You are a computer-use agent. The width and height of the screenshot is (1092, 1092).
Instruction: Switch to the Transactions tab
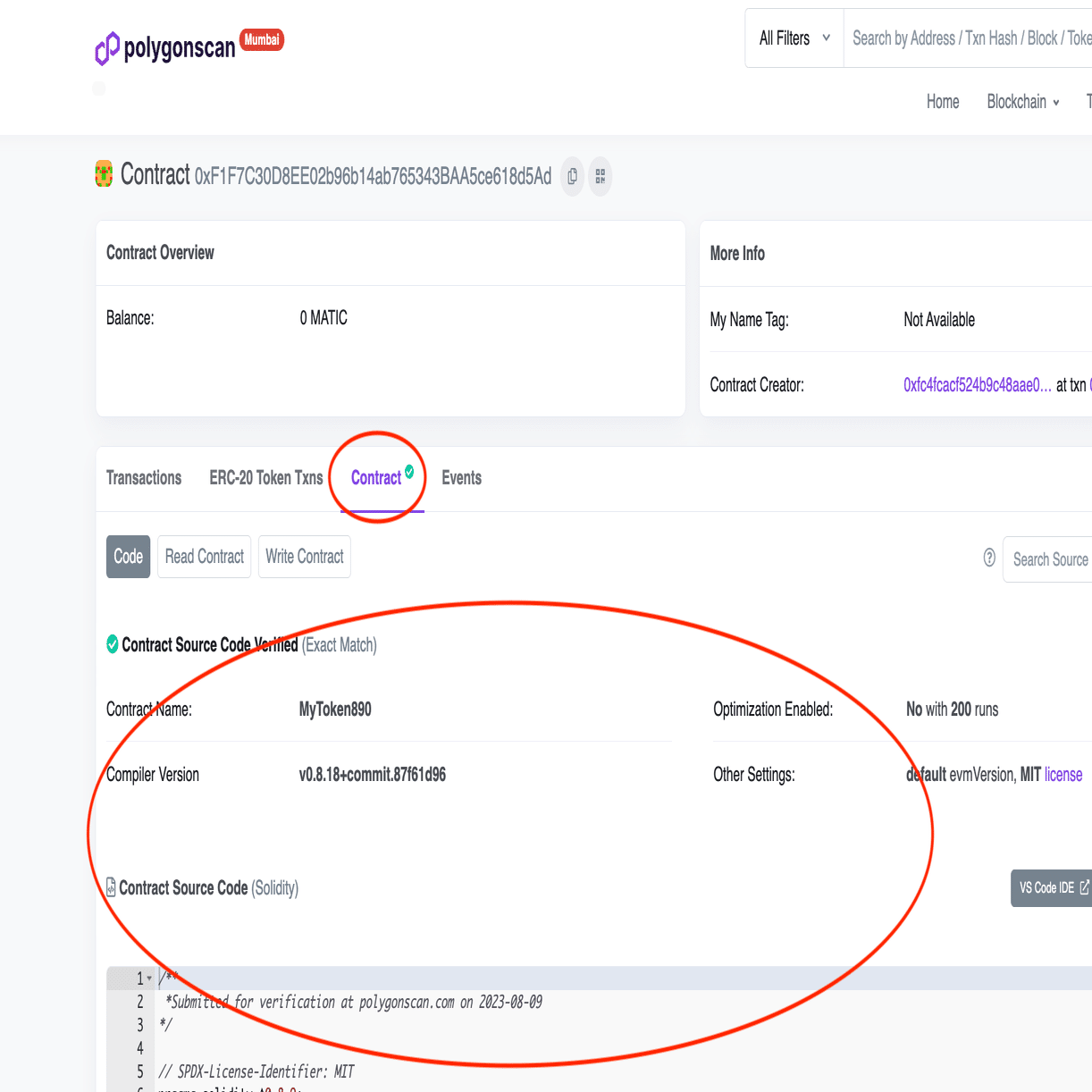click(x=144, y=478)
